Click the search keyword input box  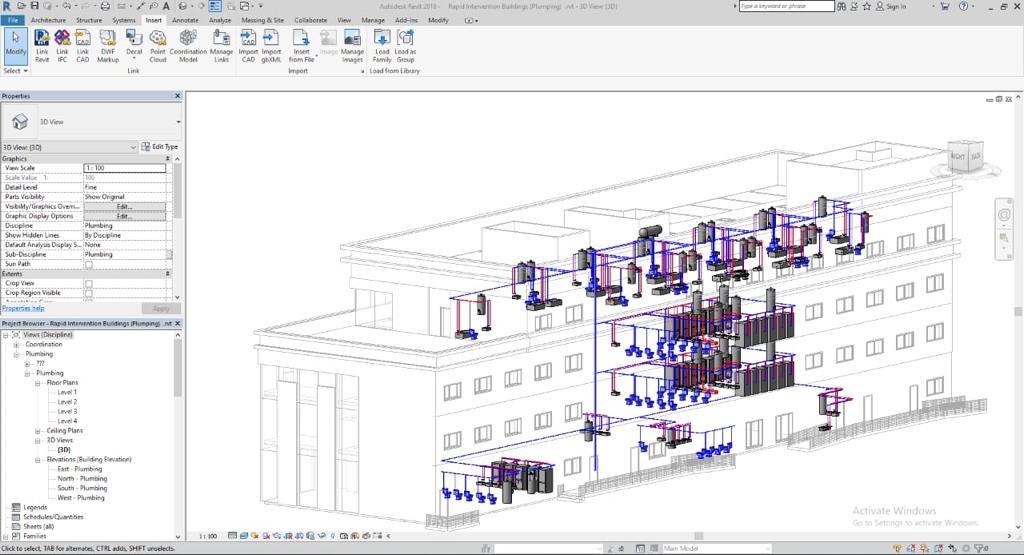(x=786, y=6)
